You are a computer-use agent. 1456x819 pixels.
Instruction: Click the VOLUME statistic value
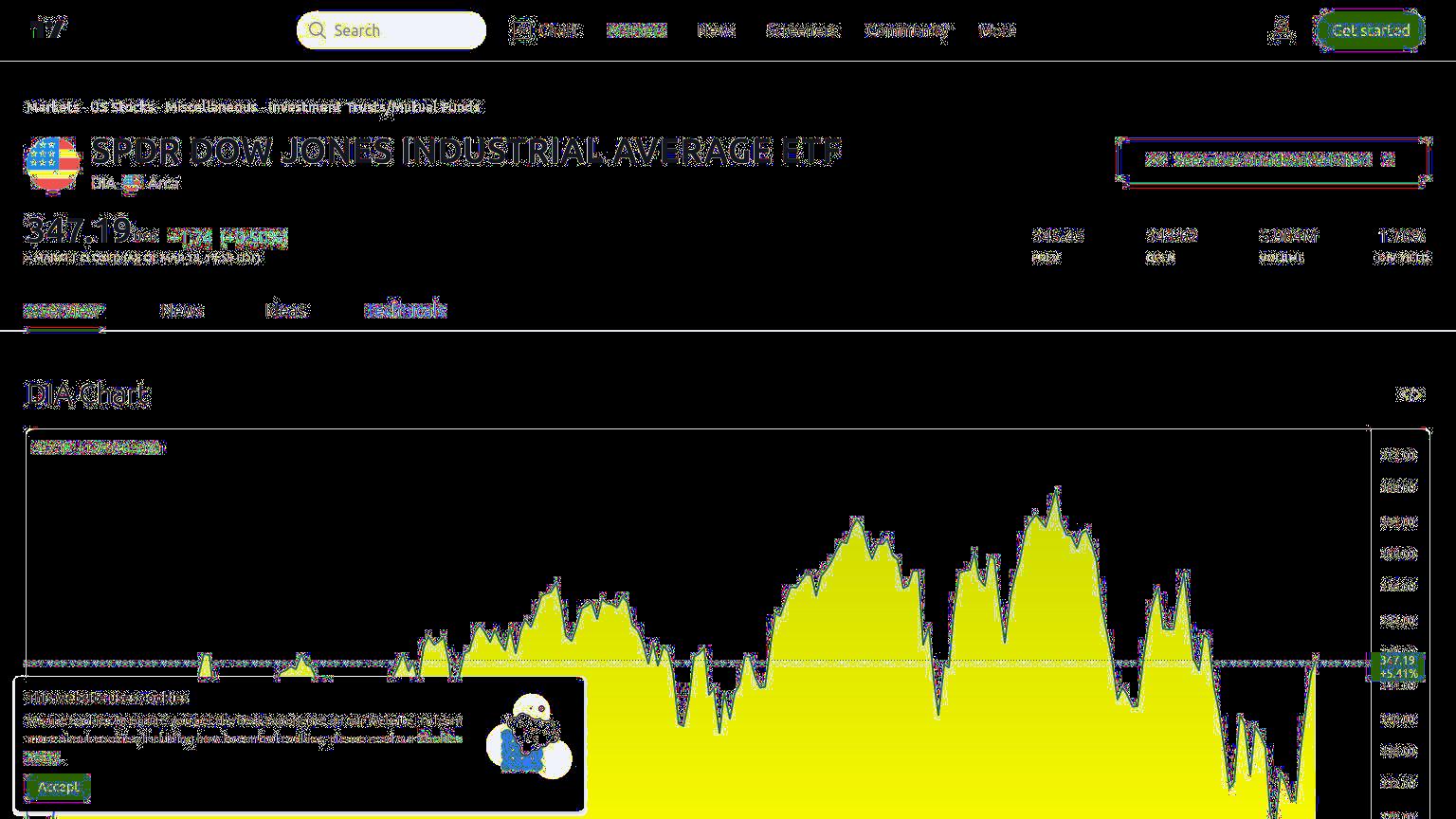[1288, 235]
